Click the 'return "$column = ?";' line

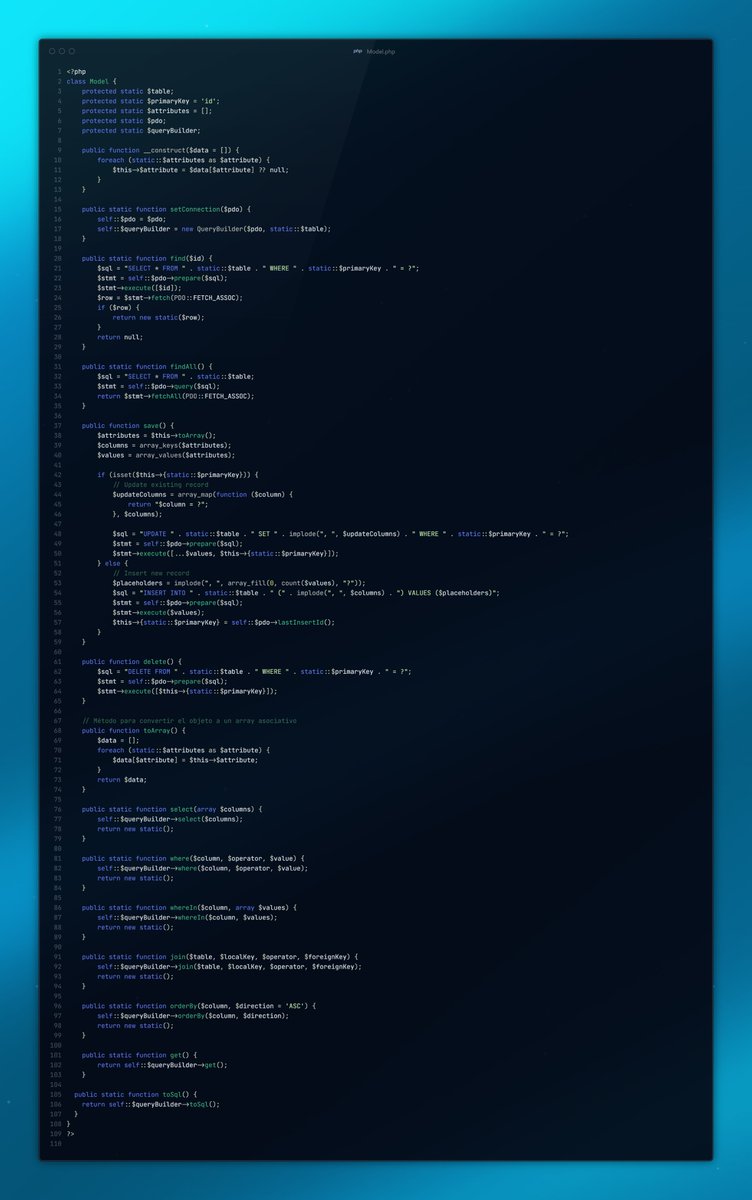(x=168, y=504)
